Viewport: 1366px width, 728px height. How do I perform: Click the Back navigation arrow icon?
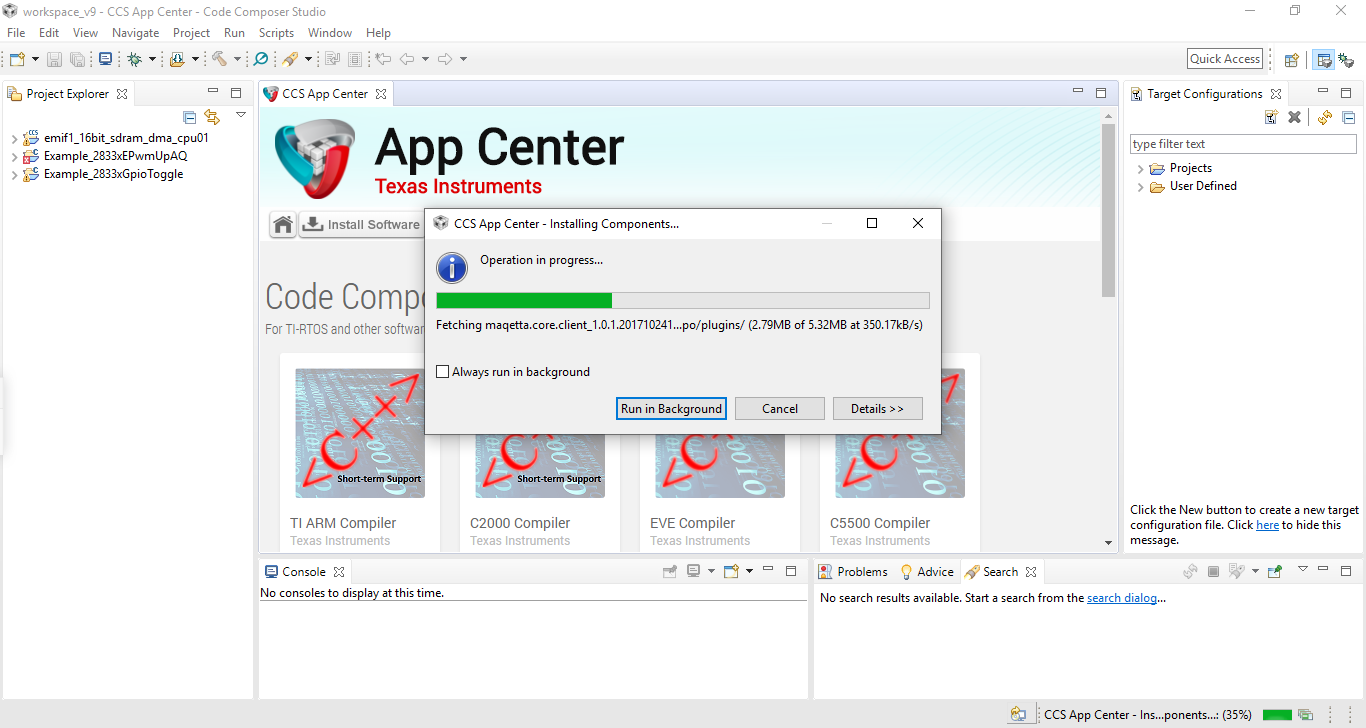tap(407, 59)
